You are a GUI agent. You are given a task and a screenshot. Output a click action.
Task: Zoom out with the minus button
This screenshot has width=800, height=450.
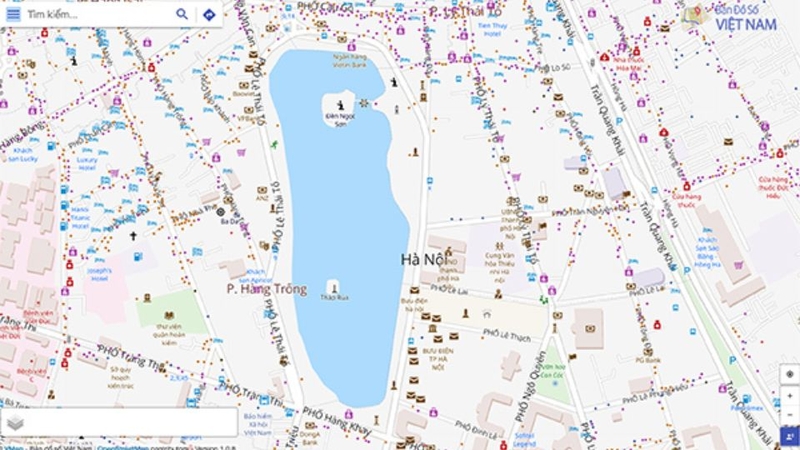tap(790, 414)
